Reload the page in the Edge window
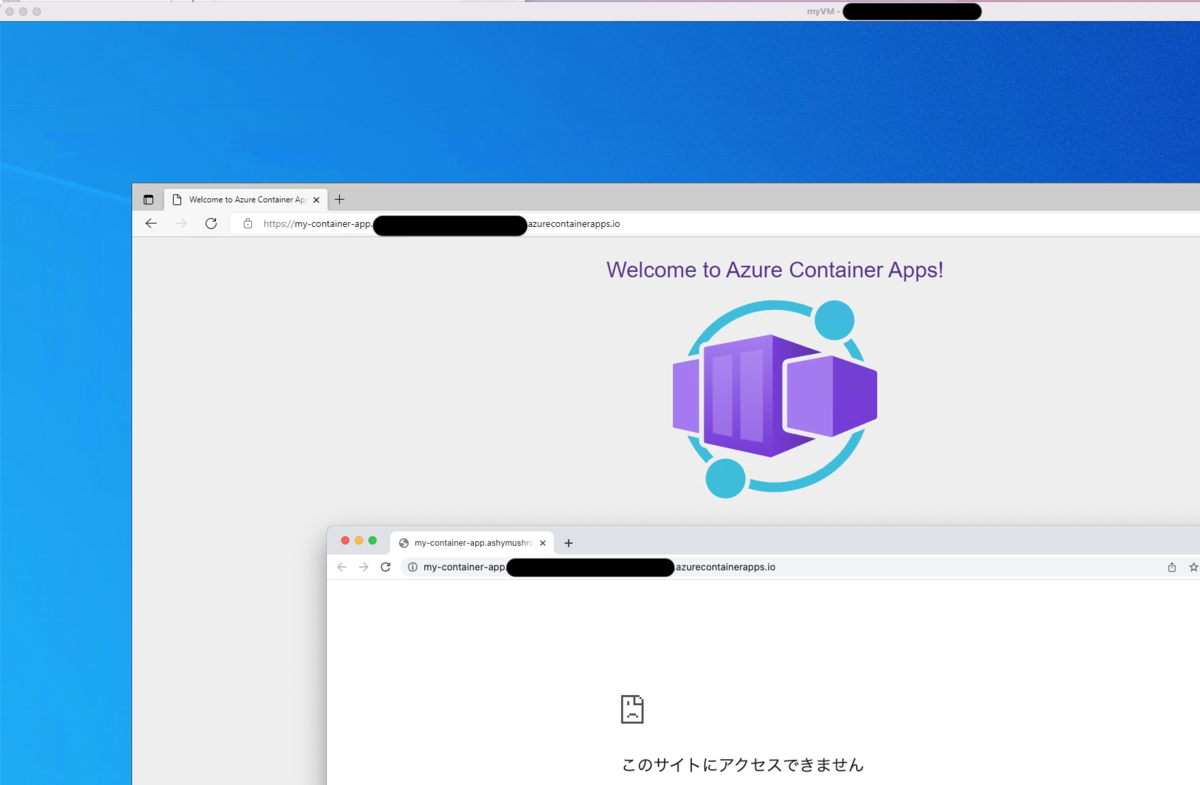1200x785 pixels. pos(211,223)
